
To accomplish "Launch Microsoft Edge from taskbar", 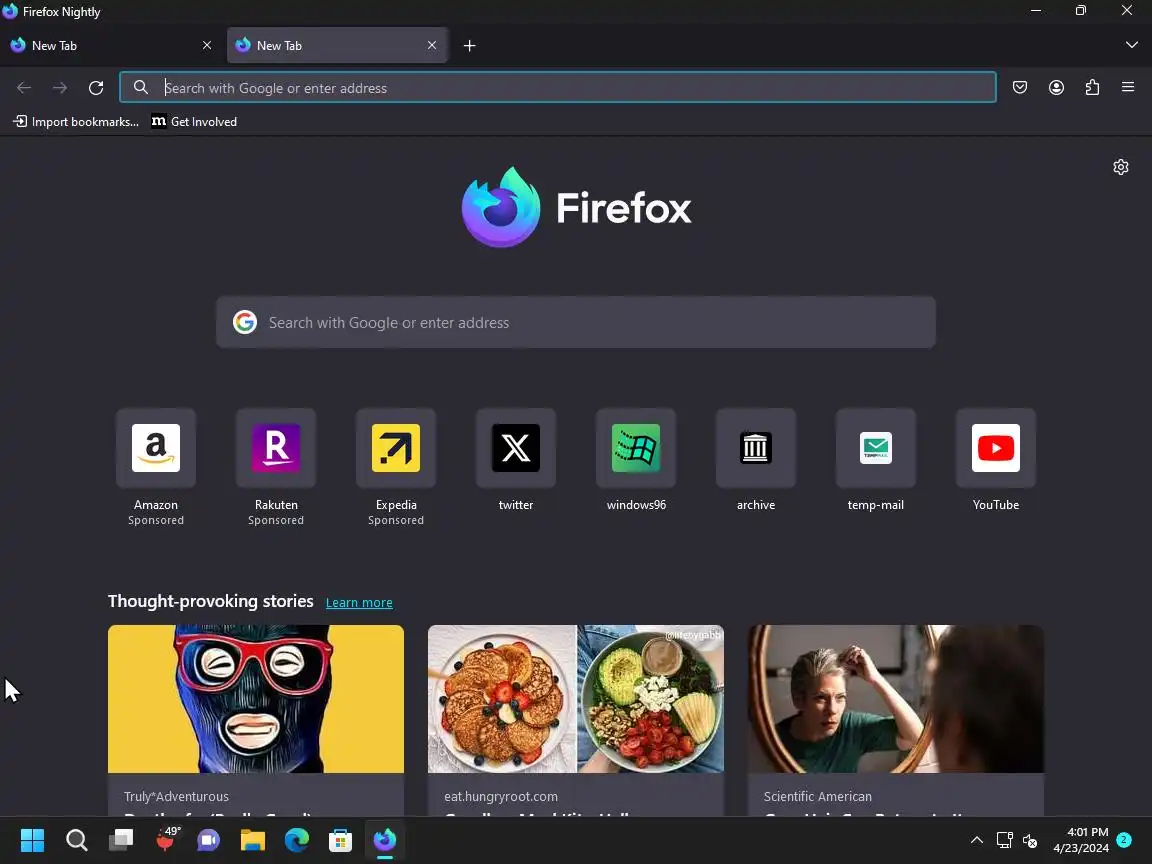I will pos(297,840).
